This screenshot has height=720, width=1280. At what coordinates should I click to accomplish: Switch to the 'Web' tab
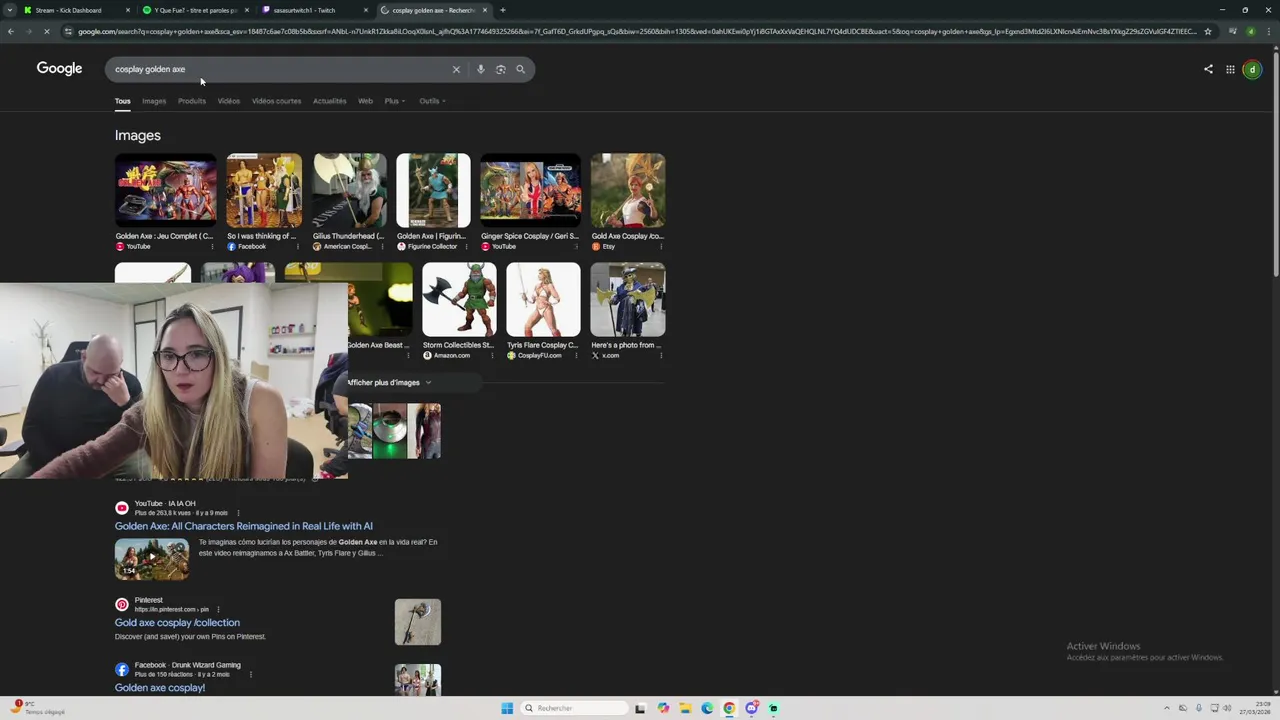(365, 101)
